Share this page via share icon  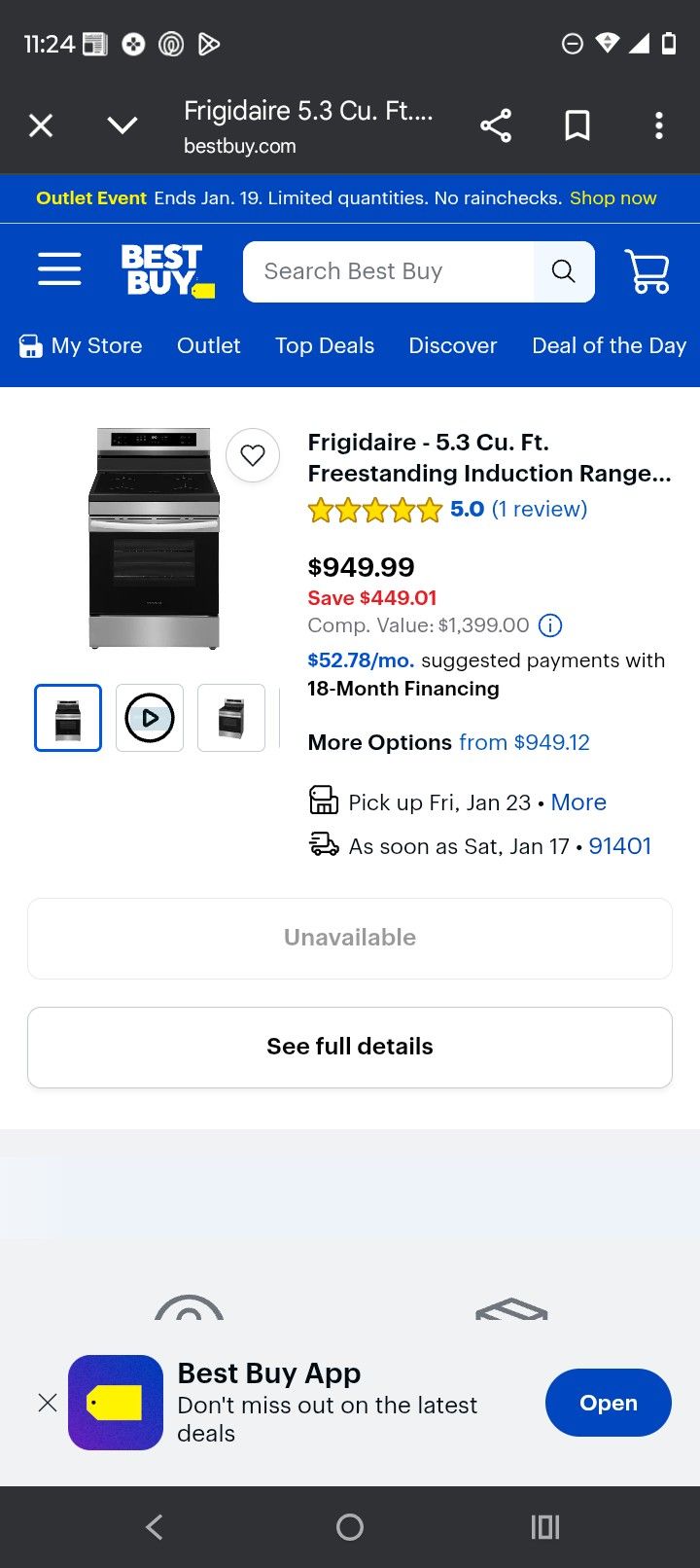tap(496, 125)
